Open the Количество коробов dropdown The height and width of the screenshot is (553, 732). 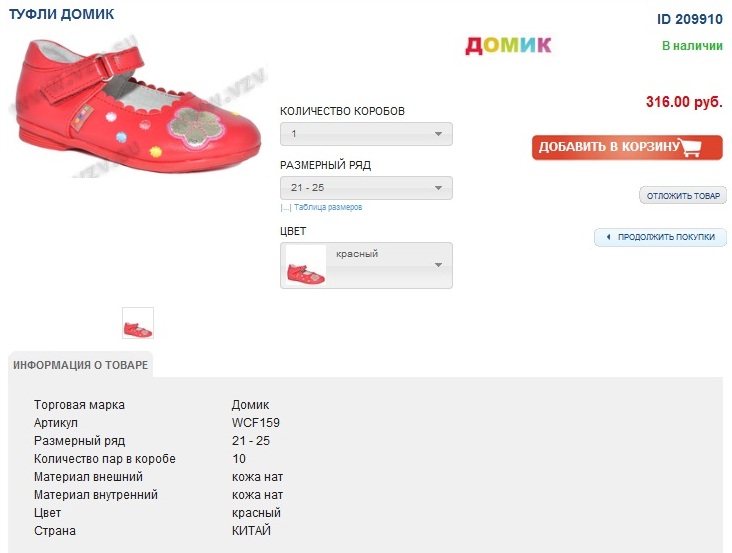pyautogui.click(x=366, y=134)
